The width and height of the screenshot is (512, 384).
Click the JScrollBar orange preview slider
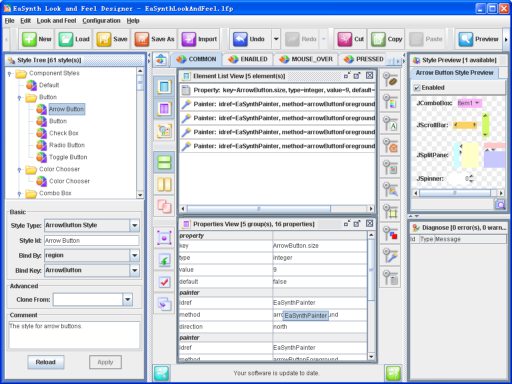click(x=465, y=125)
